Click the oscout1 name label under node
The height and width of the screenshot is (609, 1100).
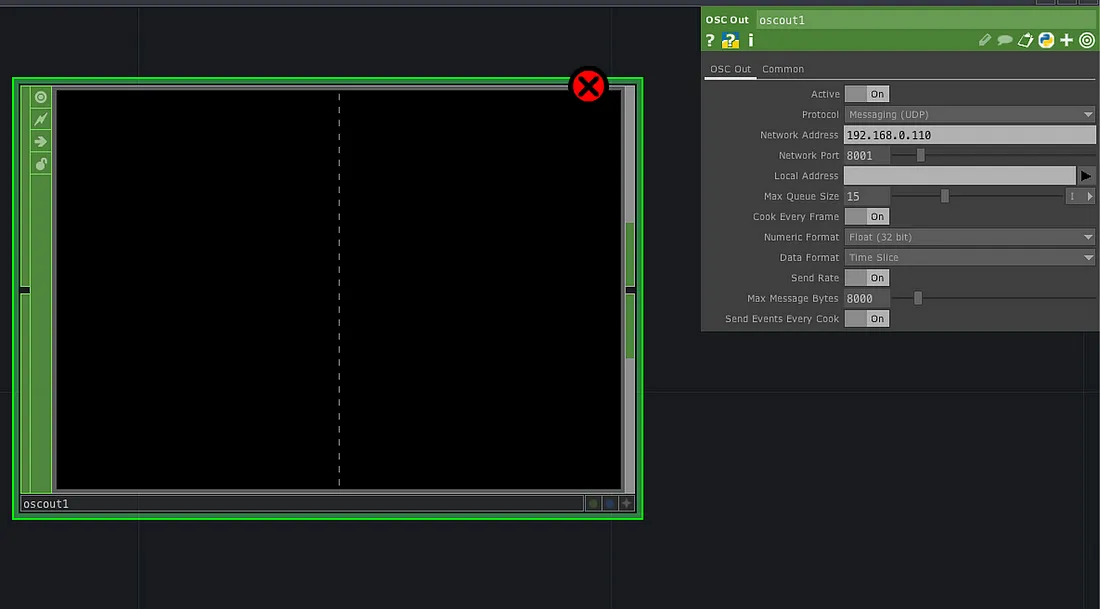tap(302, 503)
